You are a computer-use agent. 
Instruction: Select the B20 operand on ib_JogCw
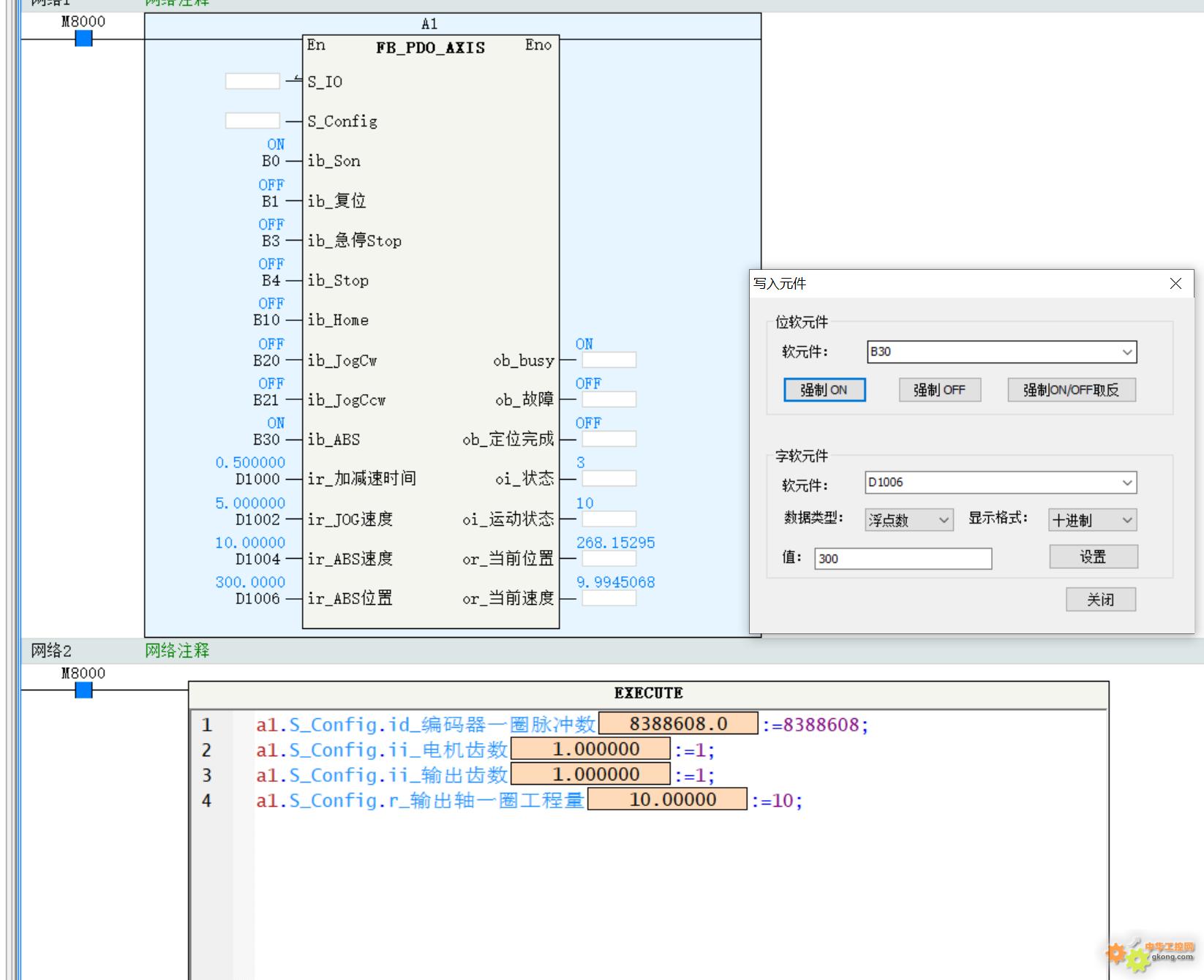[267, 360]
